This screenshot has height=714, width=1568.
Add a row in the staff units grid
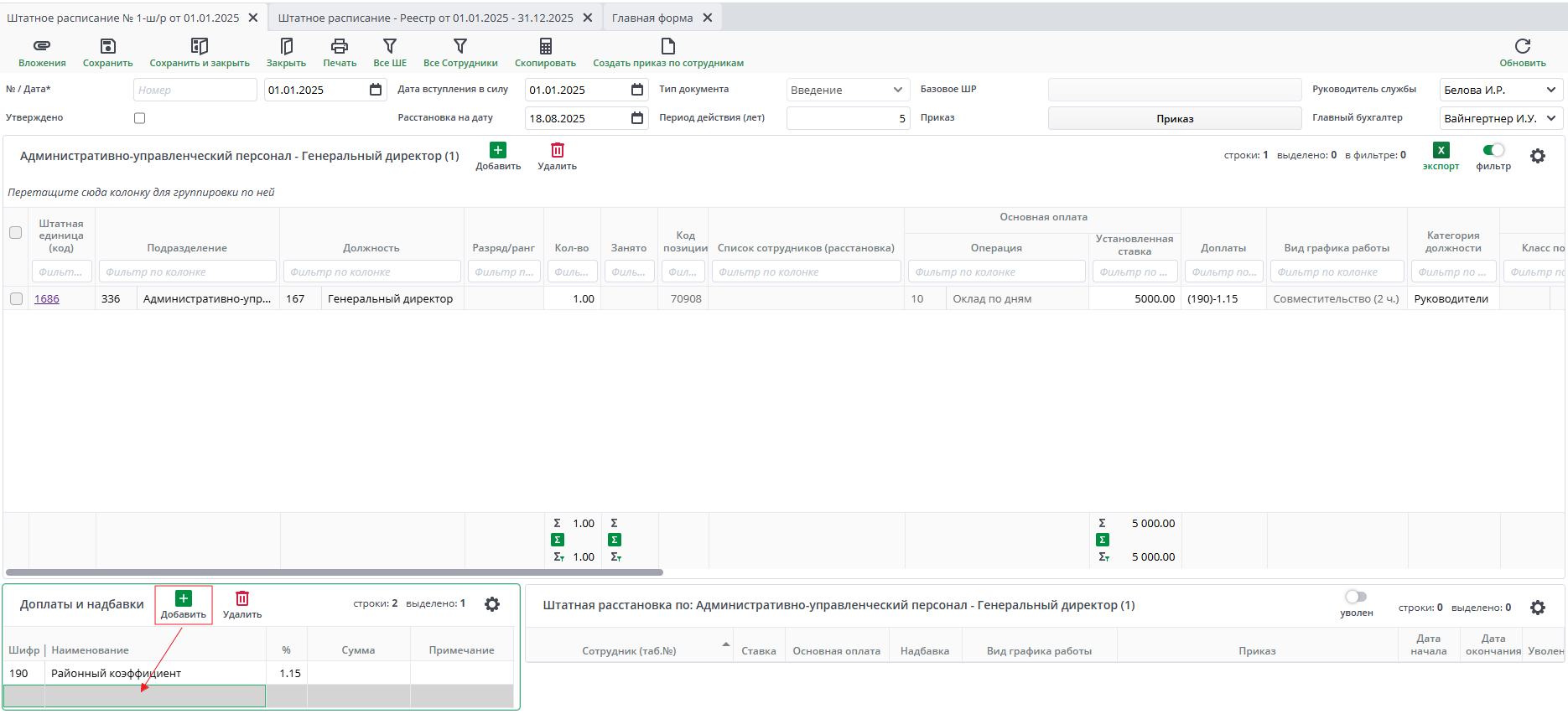498,150
